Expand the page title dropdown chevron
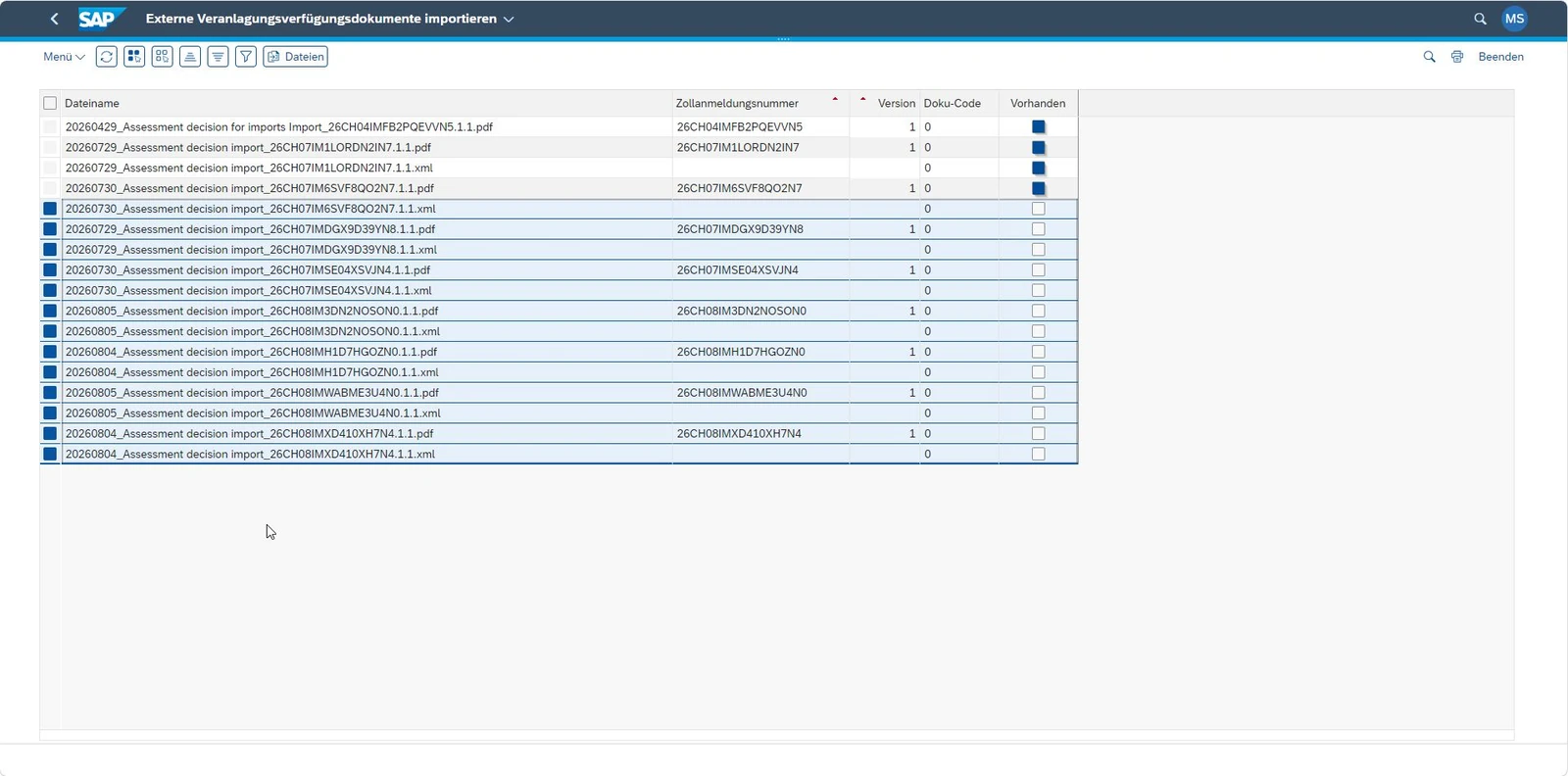This screenshot has width=1568, height=776. pyautogui.click(x=509, y=20)
